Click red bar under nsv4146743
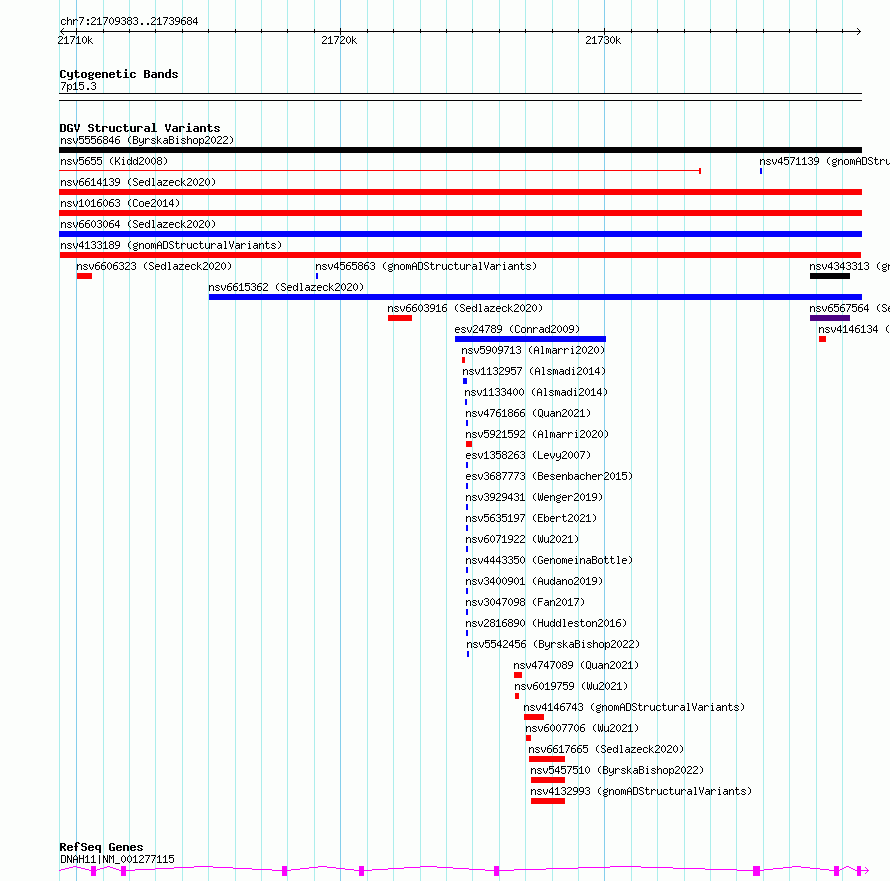This screenshot has height=881, width=890. click(534, 717)
